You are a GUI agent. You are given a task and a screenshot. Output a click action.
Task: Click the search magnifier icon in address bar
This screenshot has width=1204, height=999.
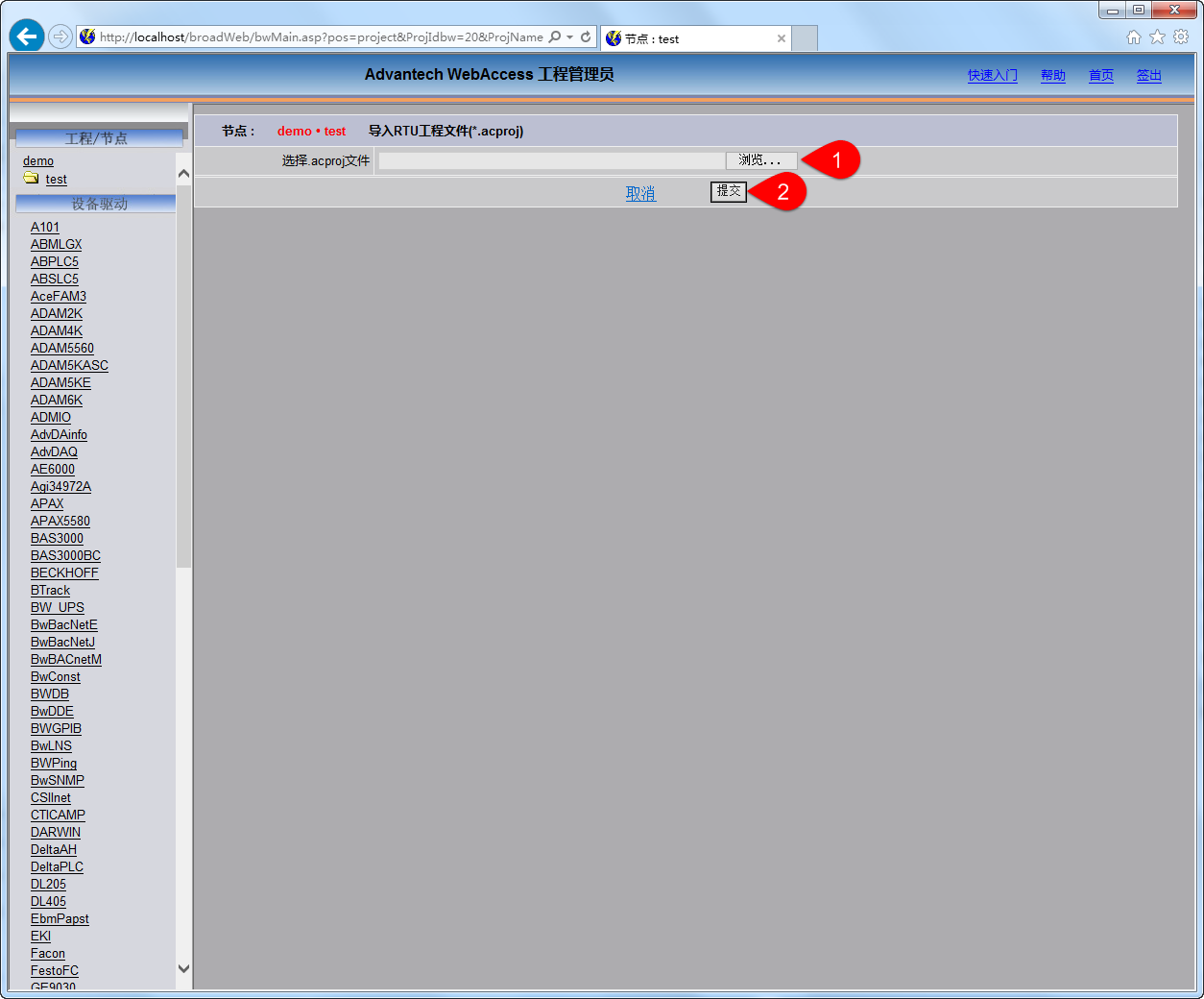[554, 37]
